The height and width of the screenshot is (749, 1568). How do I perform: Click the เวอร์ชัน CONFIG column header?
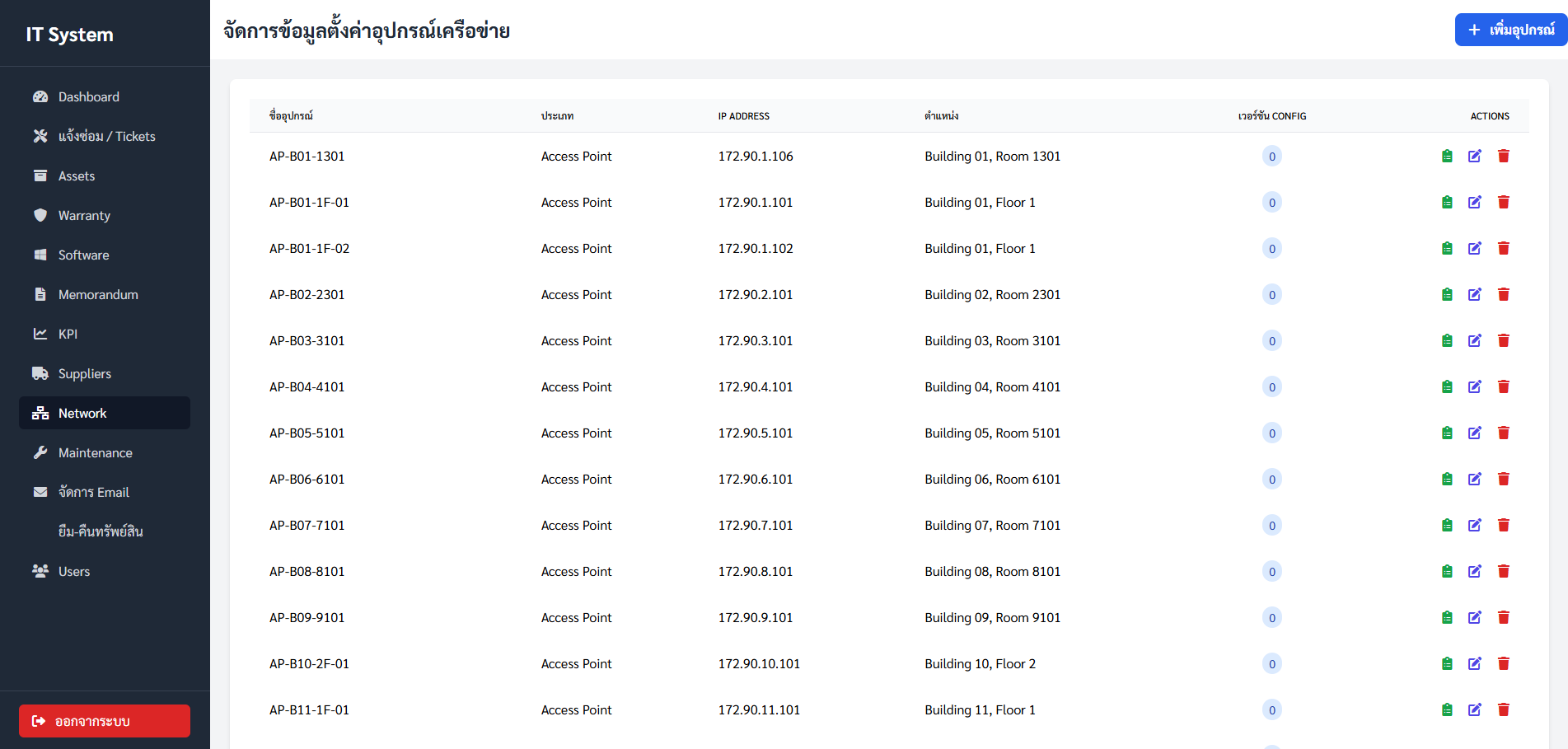click(1272, 116)
